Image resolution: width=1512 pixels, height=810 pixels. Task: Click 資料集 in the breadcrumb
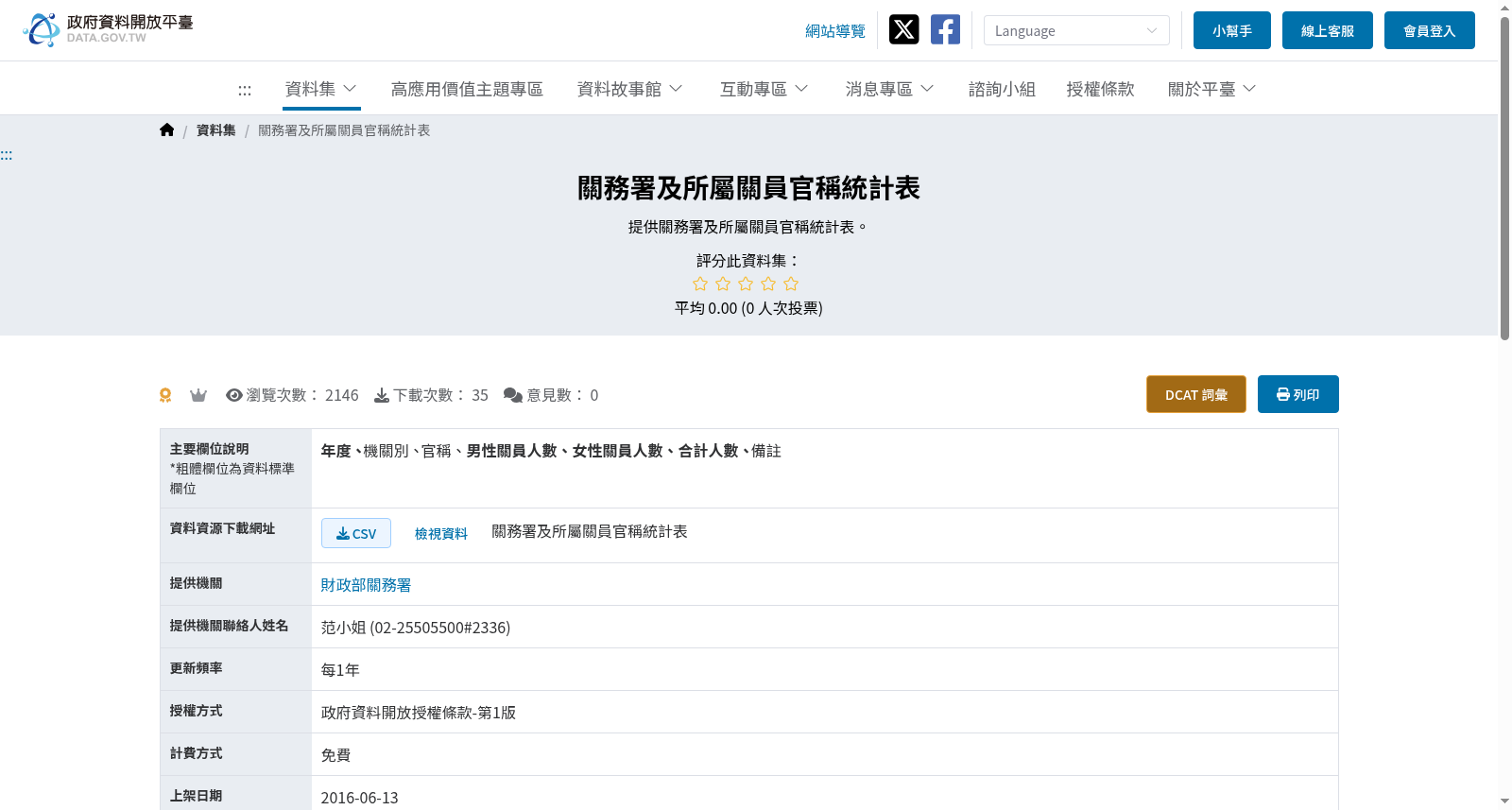point(216,130)
